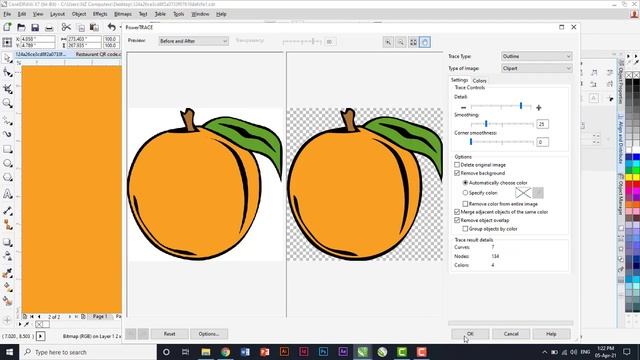640x360 pixels.
Task: Enable Group objects by color checkbox
Action: coord(465,229)
